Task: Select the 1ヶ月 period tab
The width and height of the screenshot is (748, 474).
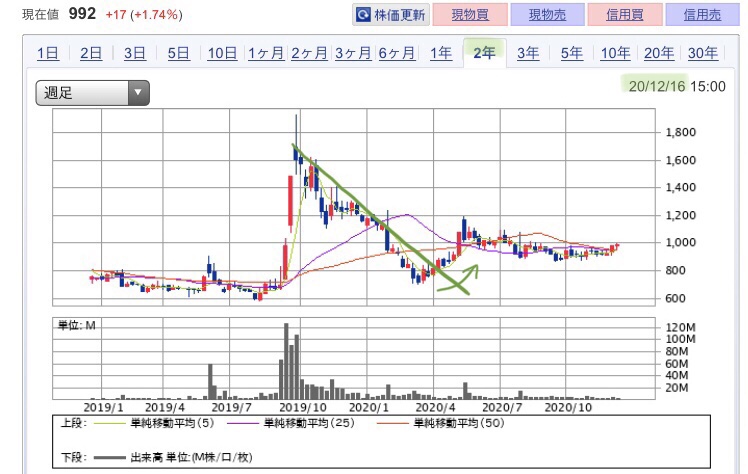Action: click(x=266, y=53)
